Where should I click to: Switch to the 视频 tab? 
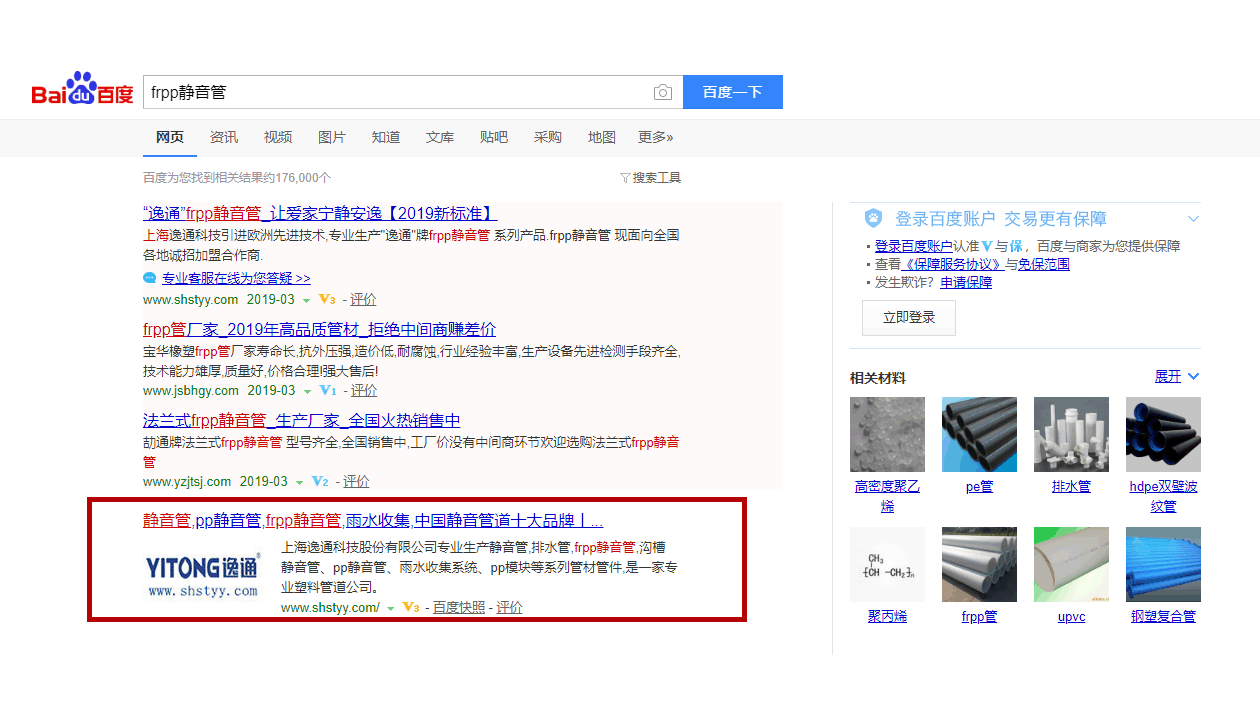(x=278, y=137)
